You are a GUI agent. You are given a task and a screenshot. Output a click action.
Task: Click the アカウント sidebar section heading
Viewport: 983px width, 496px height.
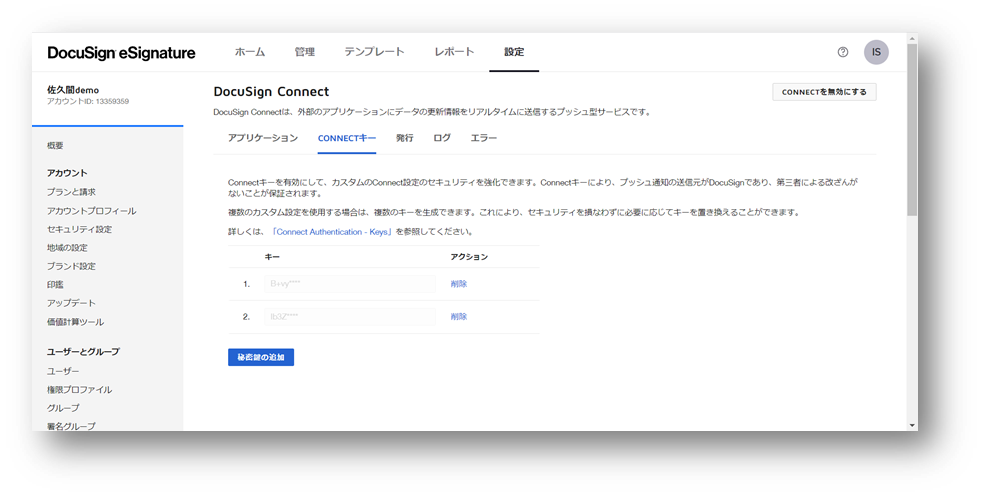click(67, 173)
